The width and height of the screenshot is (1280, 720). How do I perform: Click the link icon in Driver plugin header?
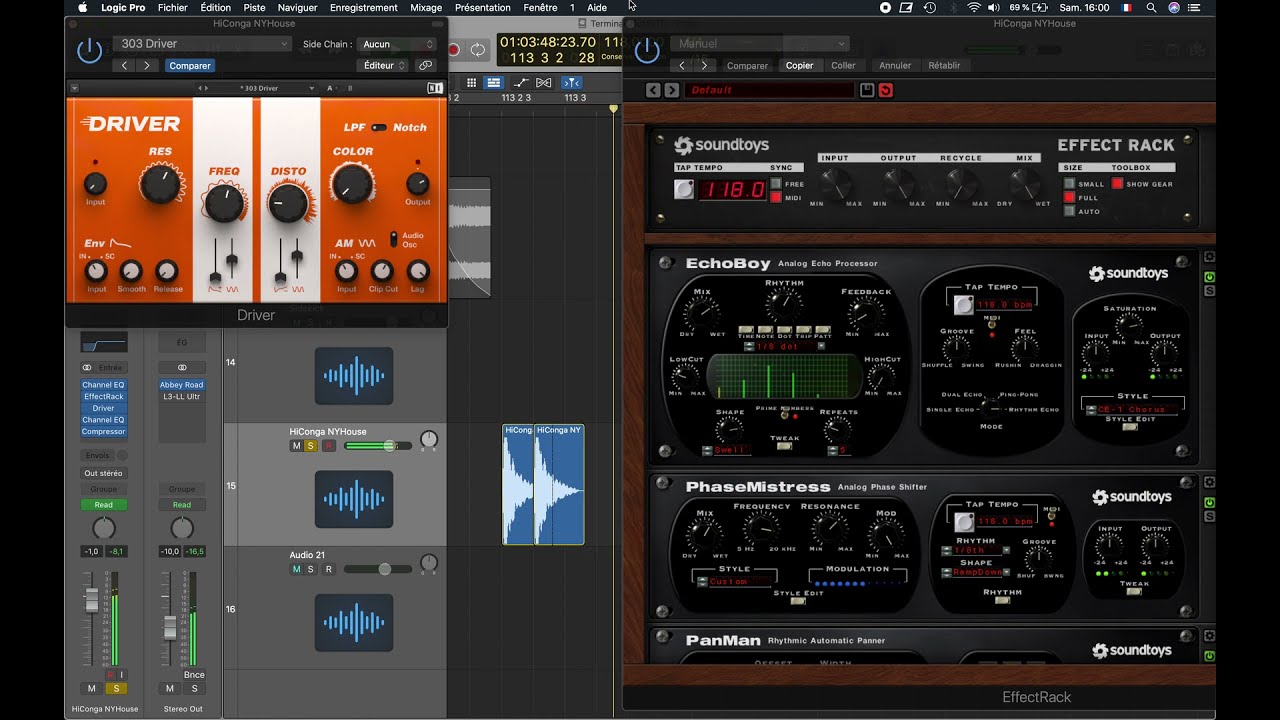[426, 65]
